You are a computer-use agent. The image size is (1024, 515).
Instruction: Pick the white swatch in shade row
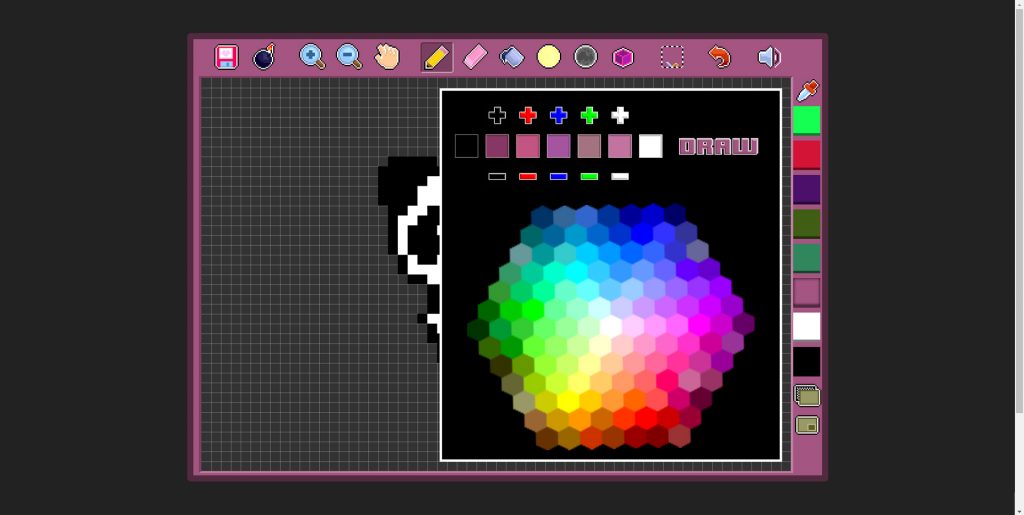click(650, 146)
